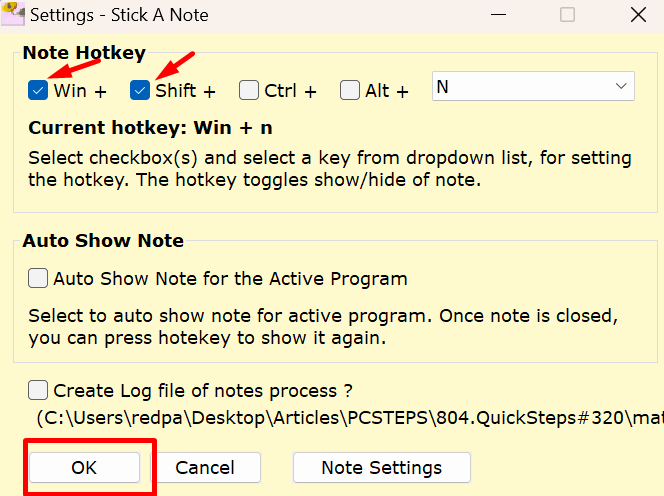Click the 'Select checkbox(s) and select a key' description
Screen dimensions: 664x496
point(330,169)
